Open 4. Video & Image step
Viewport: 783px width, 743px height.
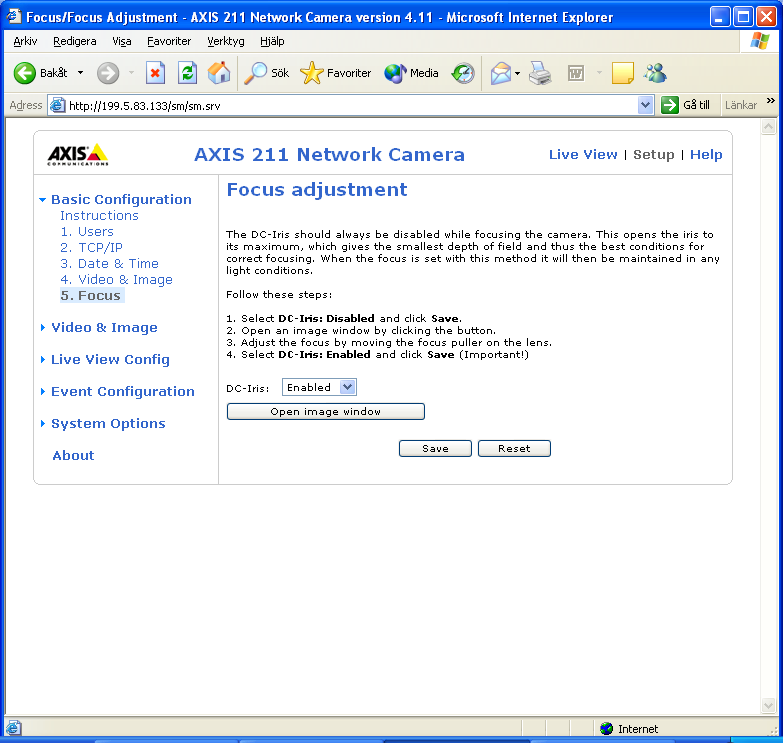(116, 280)
